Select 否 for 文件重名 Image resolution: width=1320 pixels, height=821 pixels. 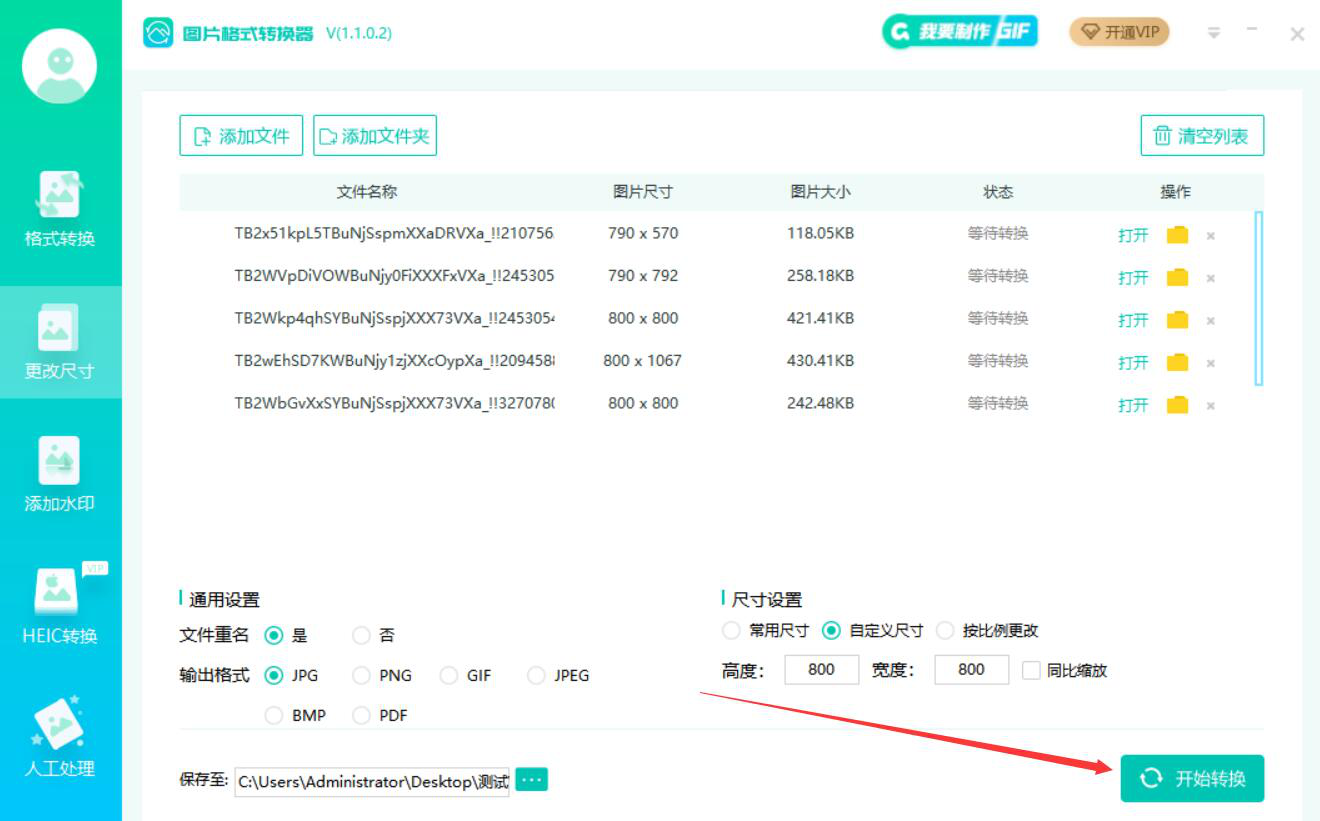click(x=361, y=635)
